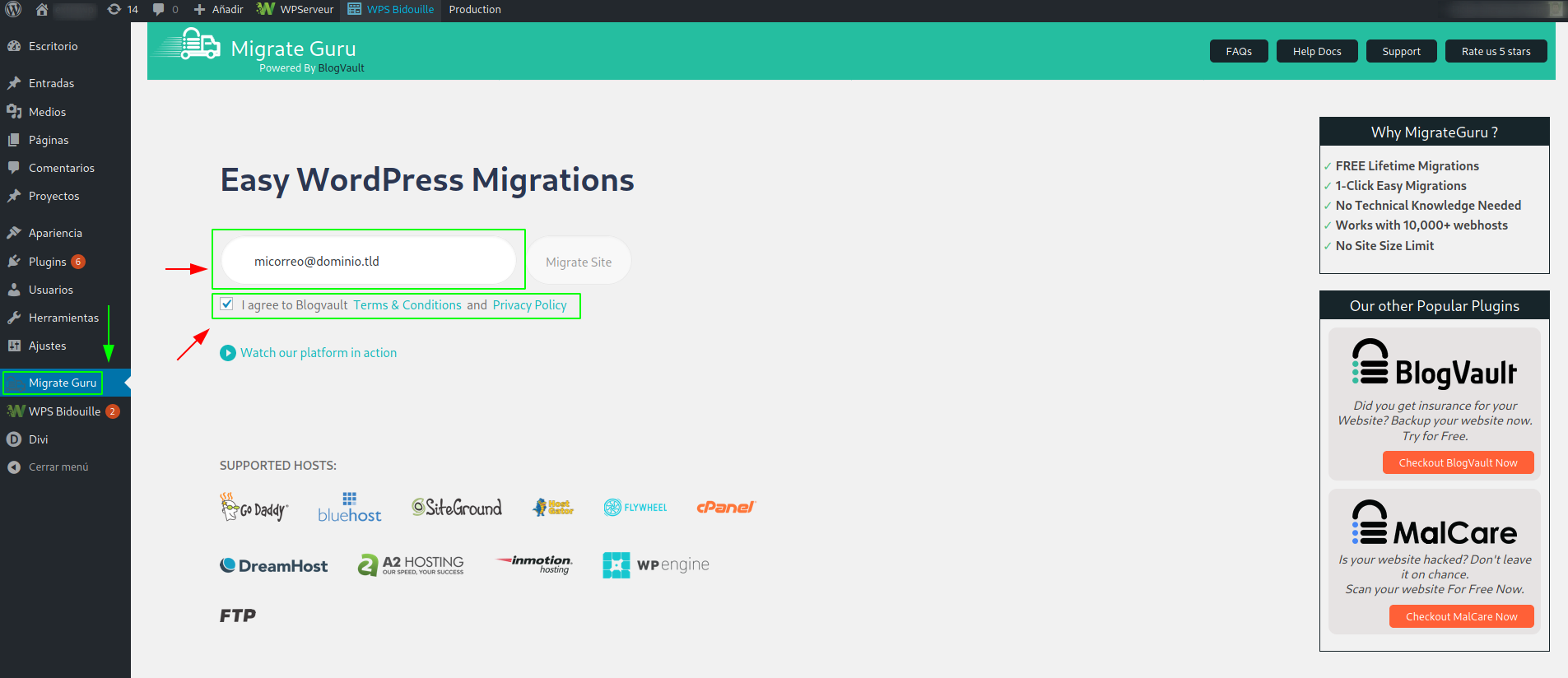1568x678 pixels.
Task: Click the Usuarios person icon
Action: click(14, 290)
